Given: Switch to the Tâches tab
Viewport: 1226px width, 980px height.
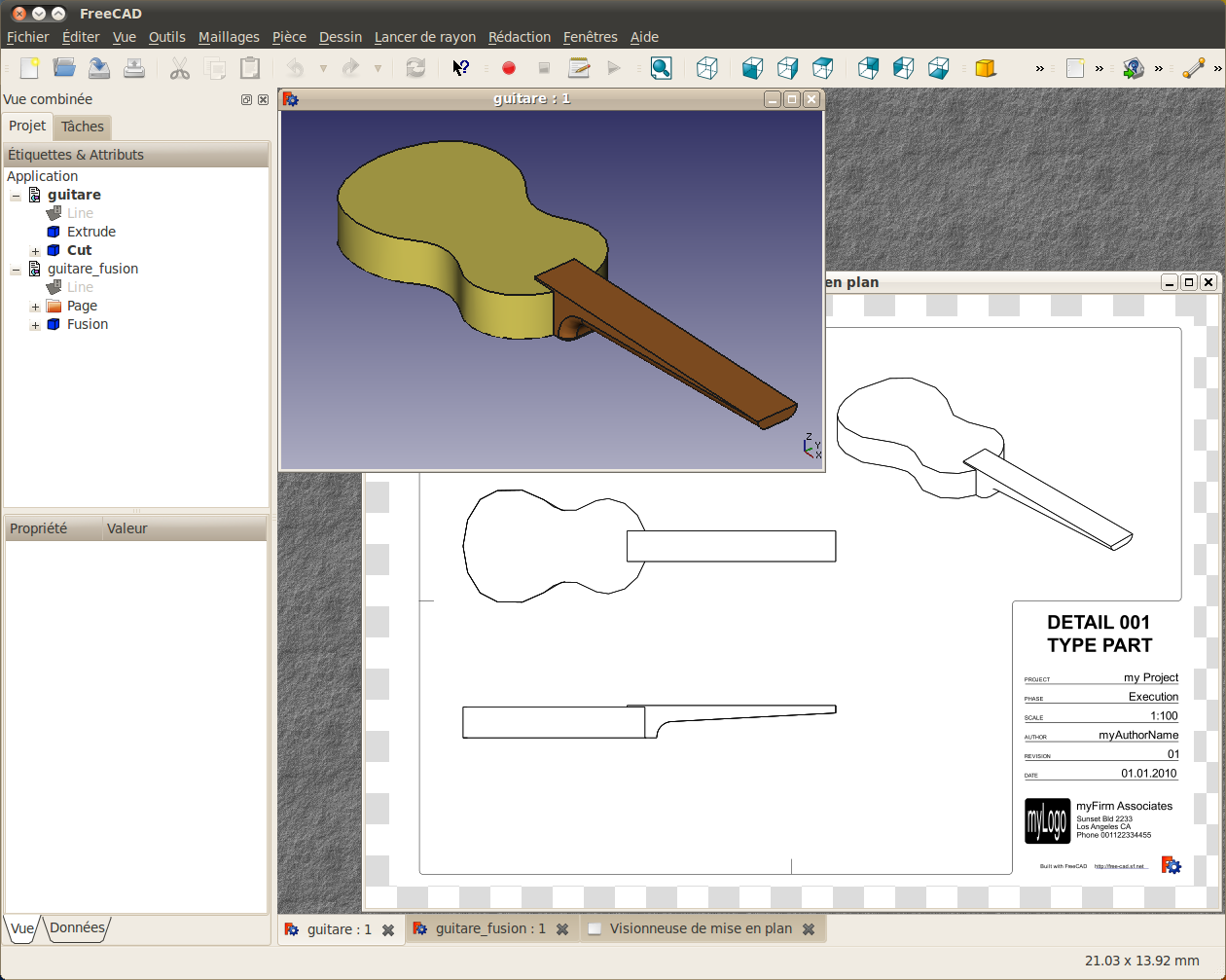Looking at the screenshot, I should pos(83,127).
